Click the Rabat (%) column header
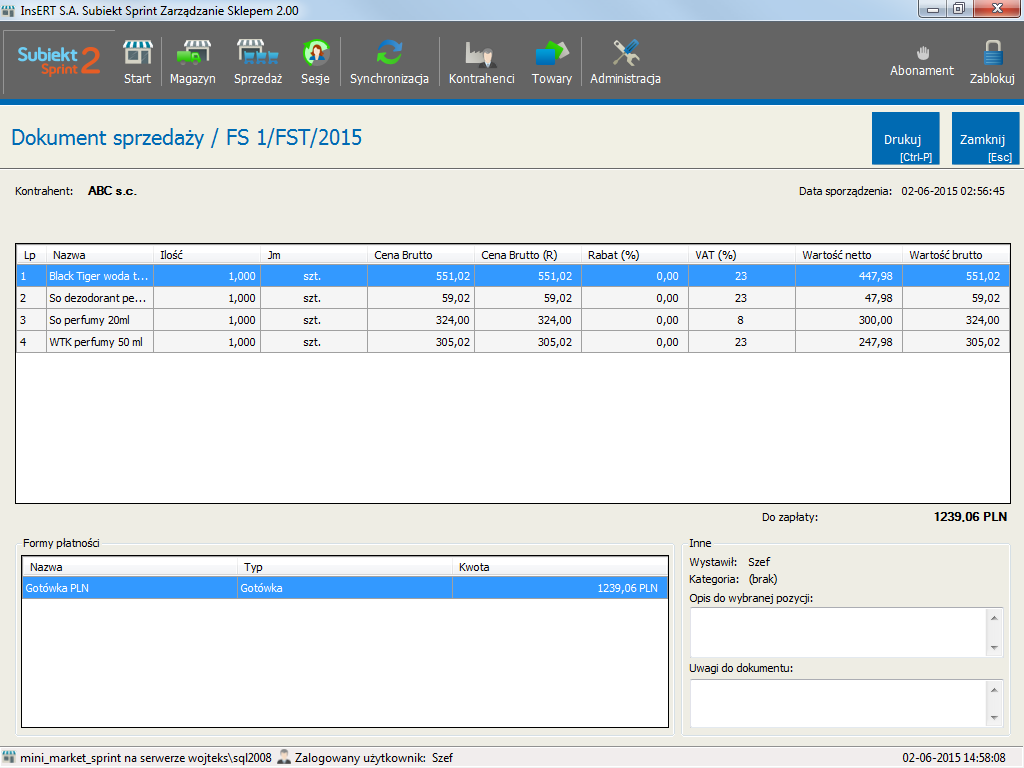1024x768 pixels. pyautogui.click(x=635, y=255)
